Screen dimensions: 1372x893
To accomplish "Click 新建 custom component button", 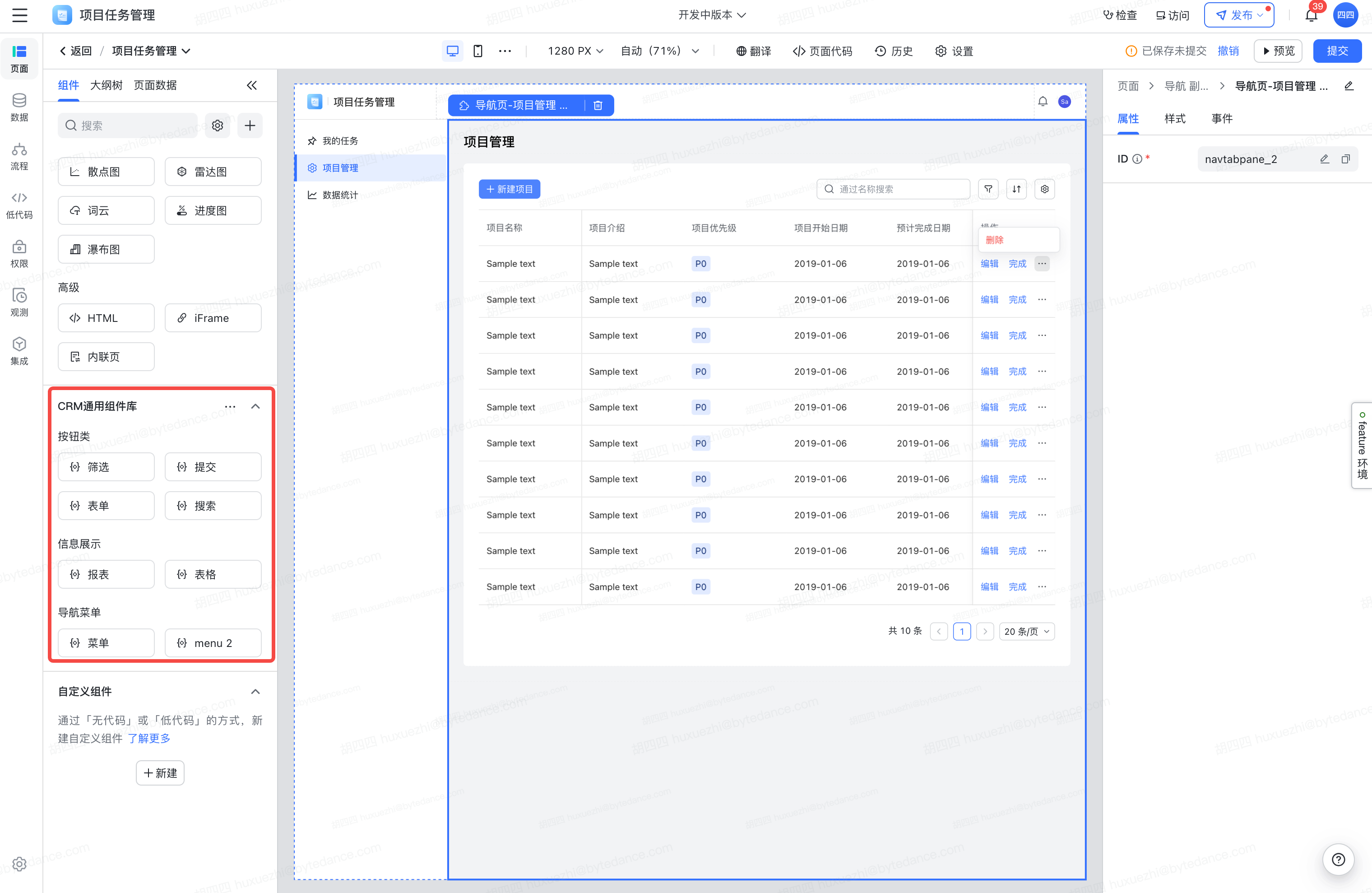I will (160, 773).
